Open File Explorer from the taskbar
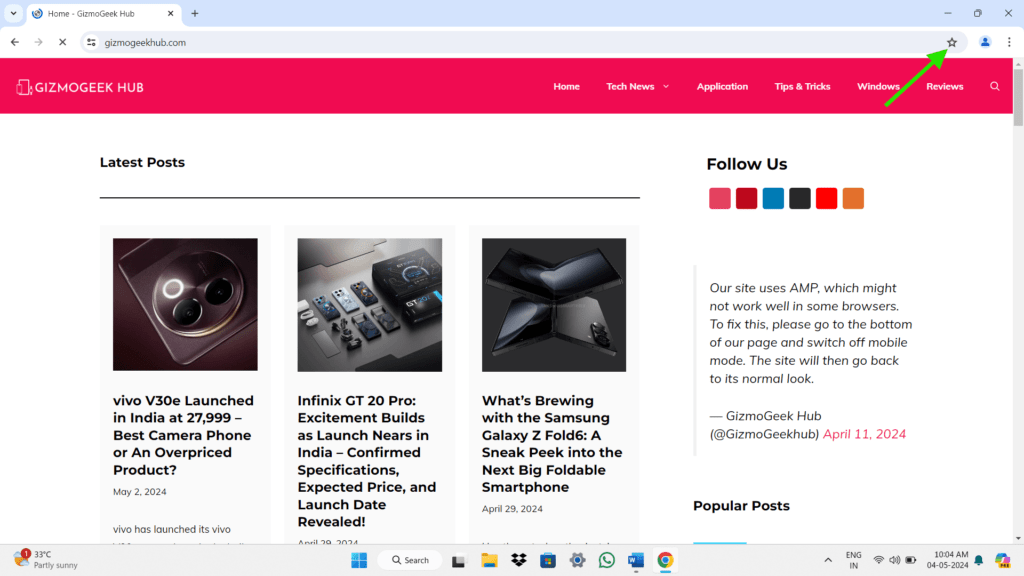The height and width of the screenshot is (576, 1024). [x=489, y=560]
